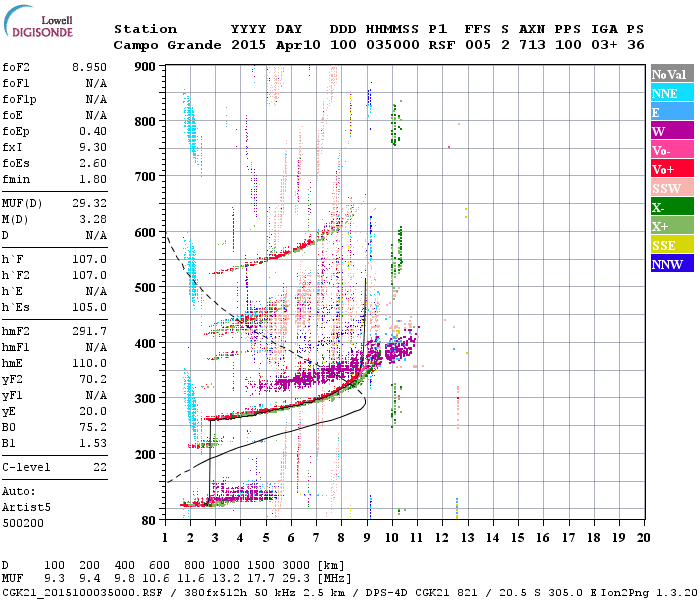Click the yF2 value 70.2
Screen dimensions: 700x600
93,379
